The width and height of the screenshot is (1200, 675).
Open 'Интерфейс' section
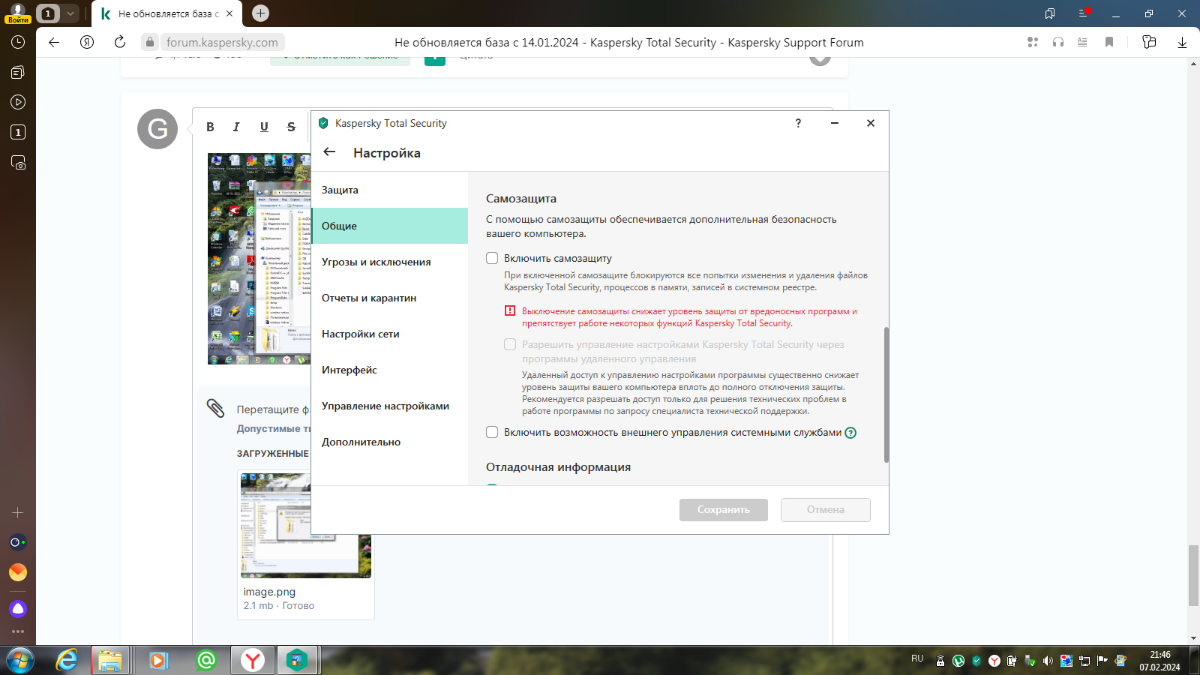pos(389,370)
